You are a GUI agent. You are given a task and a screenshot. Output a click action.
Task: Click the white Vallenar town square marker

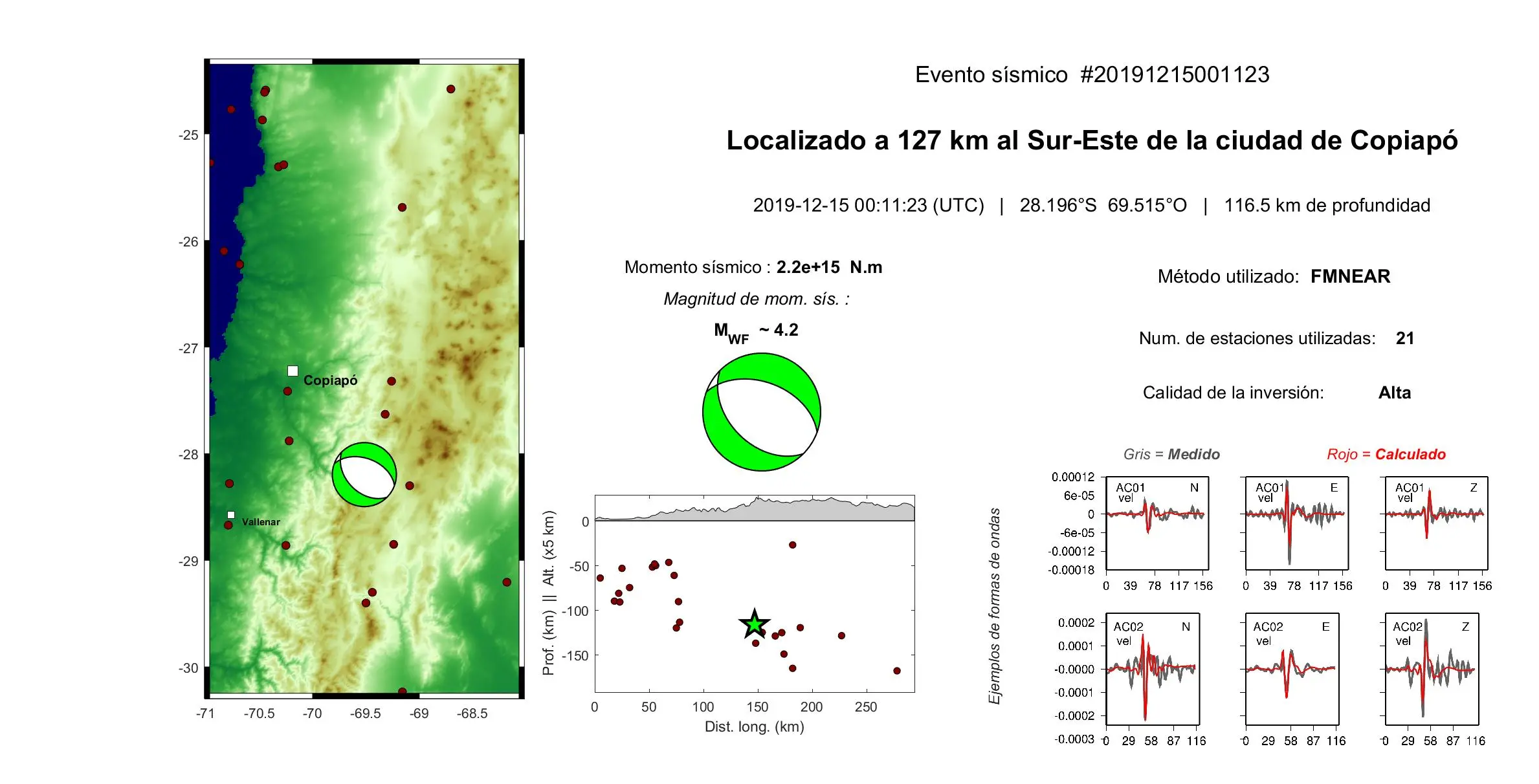coord(230,515)
